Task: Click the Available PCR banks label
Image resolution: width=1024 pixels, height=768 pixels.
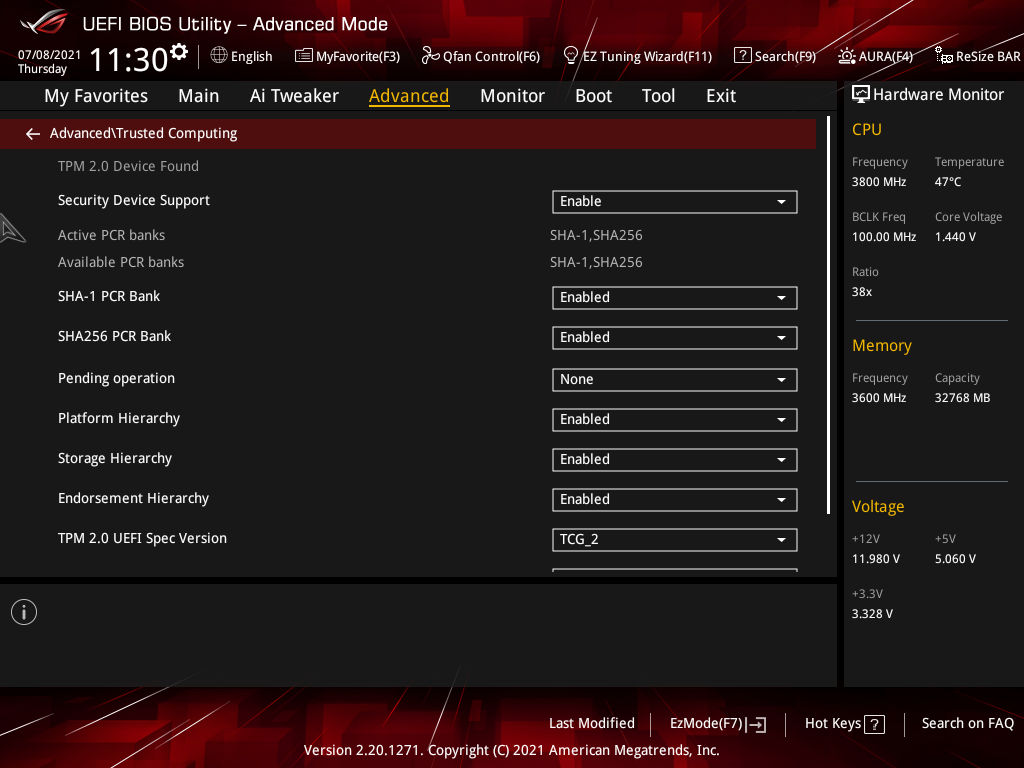Action: pos(121,262)
